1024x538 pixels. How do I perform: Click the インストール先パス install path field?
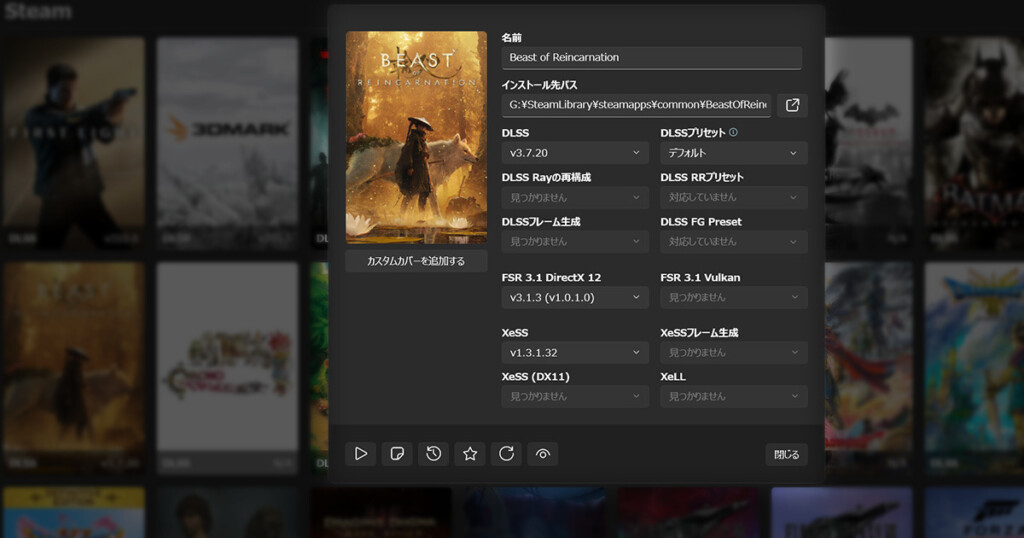(636, 105)
